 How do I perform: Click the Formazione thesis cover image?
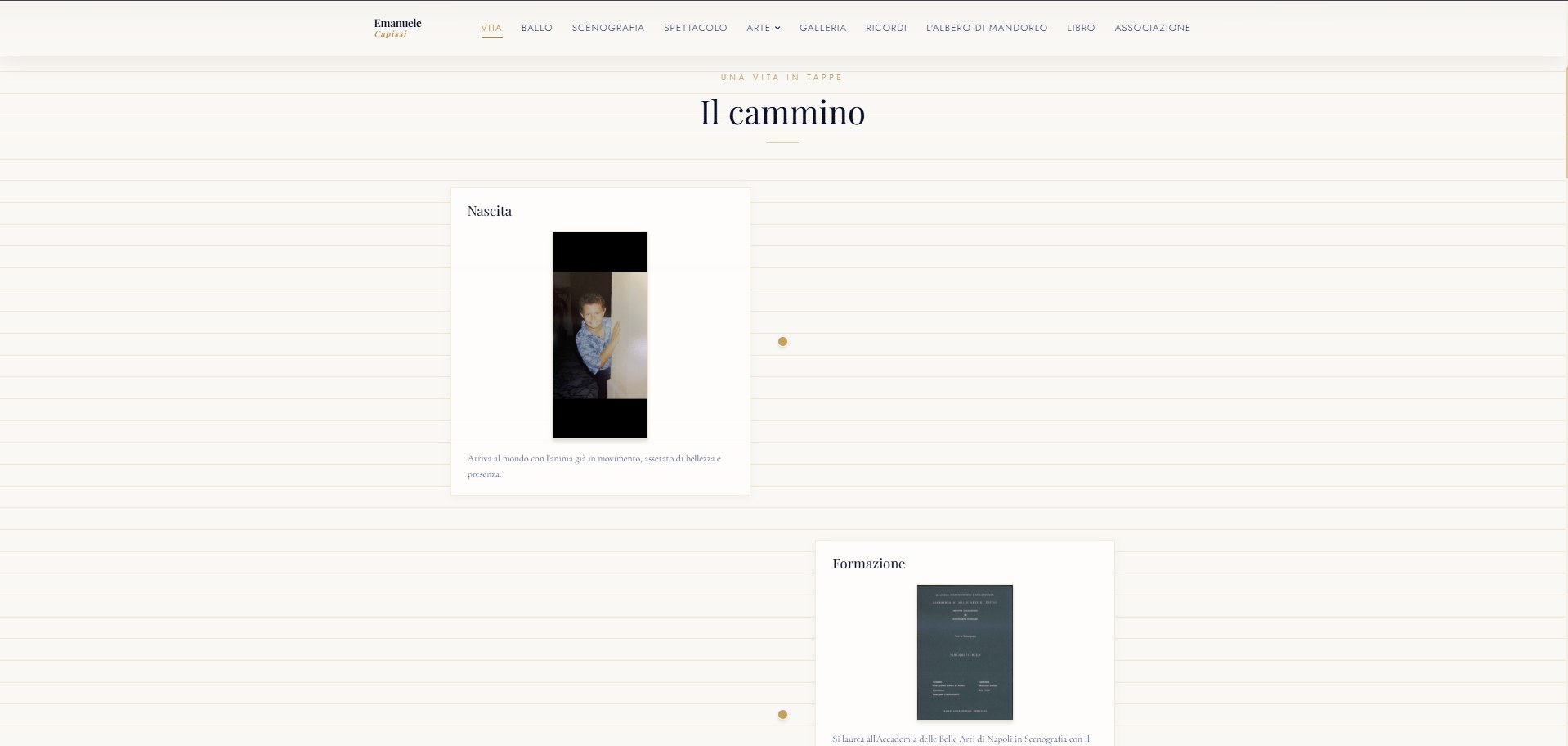point(965,652)
